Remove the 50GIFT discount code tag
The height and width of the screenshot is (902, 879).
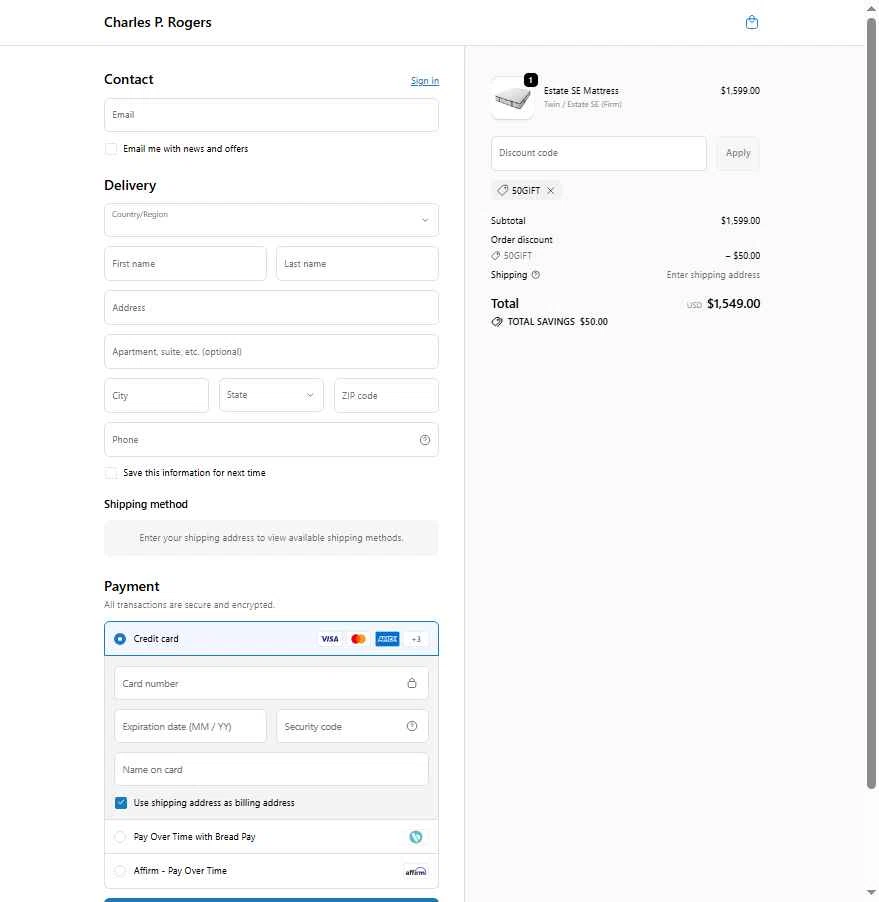coord(551,190)
